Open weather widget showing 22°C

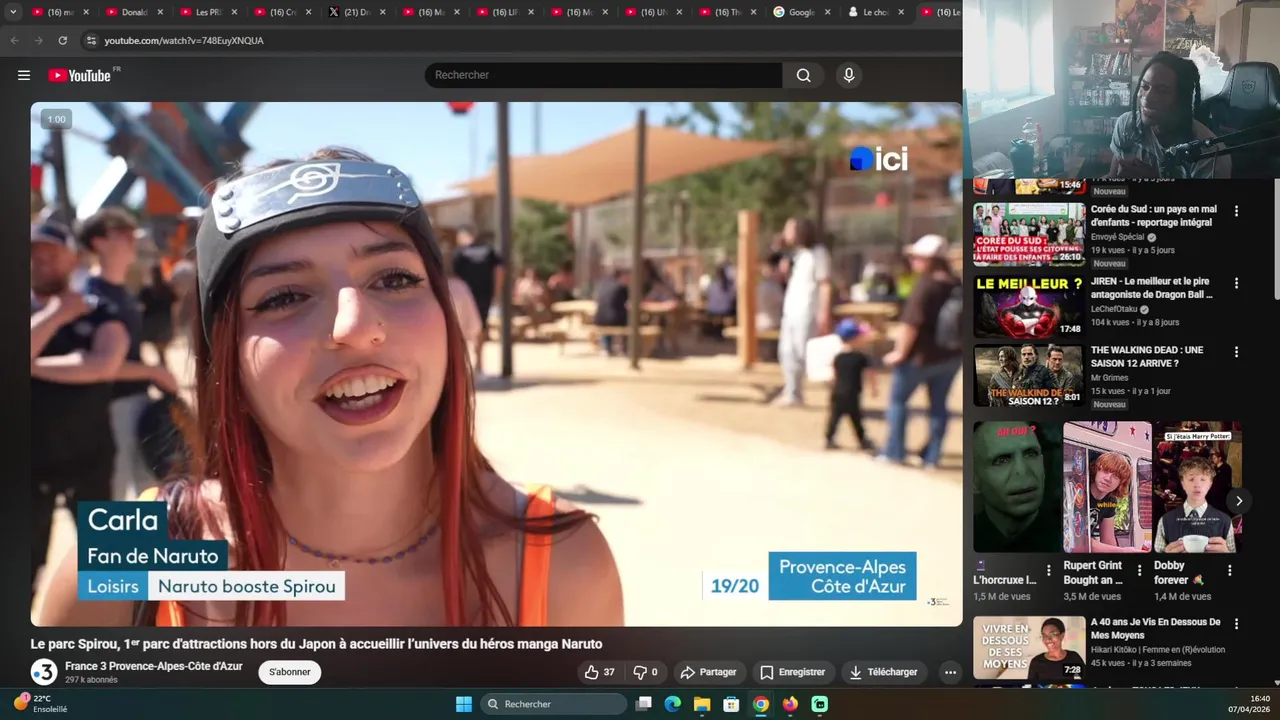pos(40,703)
